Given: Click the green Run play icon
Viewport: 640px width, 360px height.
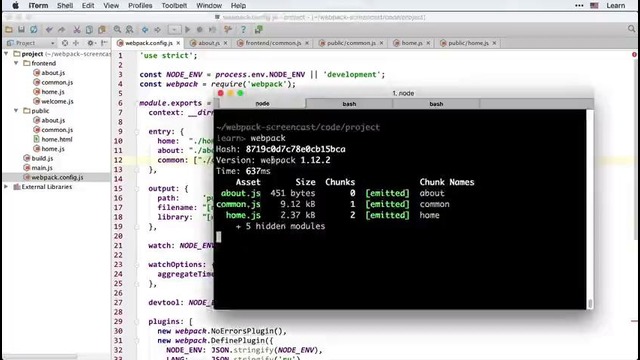Looking at the screenshot, I should 188,29.
